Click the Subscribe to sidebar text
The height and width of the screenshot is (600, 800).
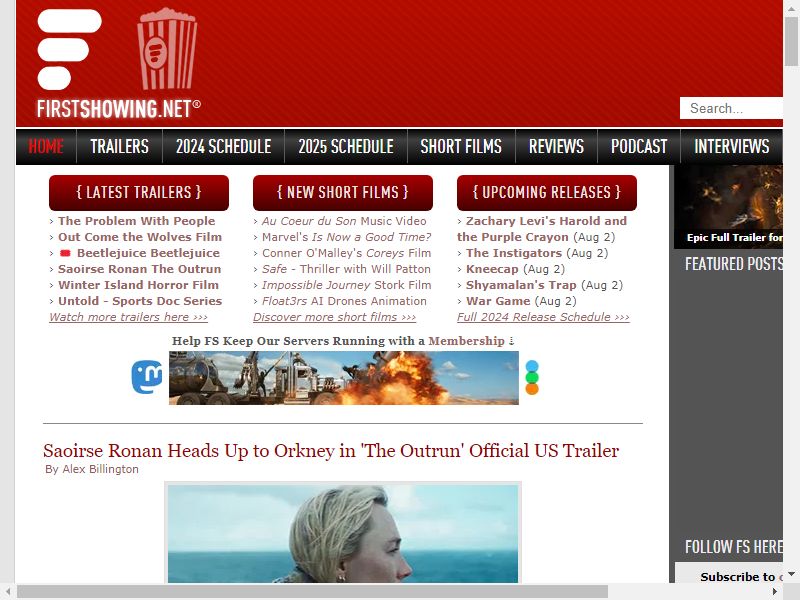[741, 577]
